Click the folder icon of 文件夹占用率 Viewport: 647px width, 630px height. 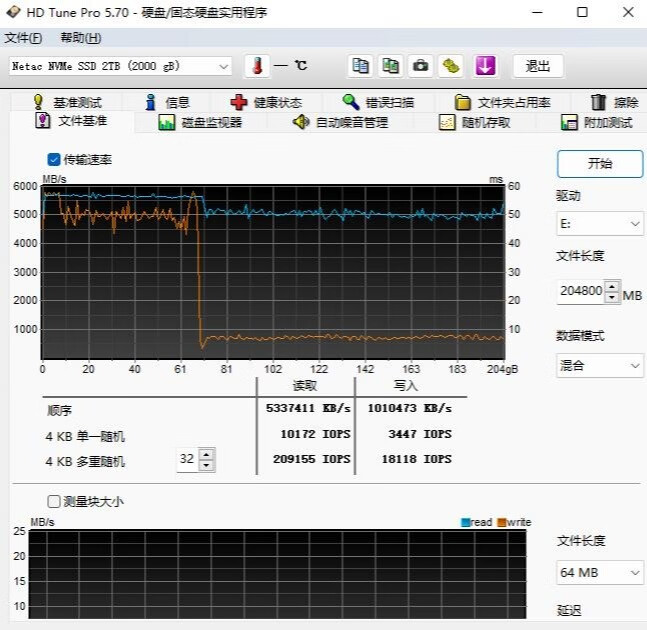[x=462, y=102]
